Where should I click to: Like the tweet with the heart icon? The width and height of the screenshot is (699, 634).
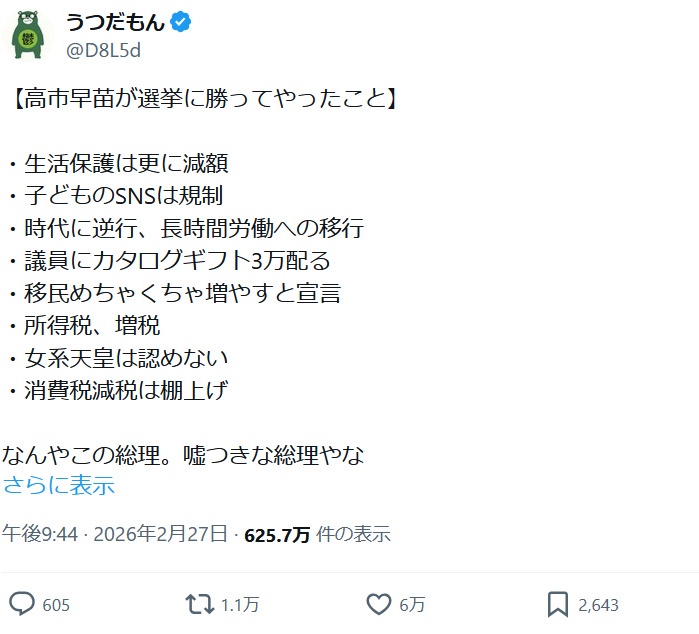tap(378, 604)
